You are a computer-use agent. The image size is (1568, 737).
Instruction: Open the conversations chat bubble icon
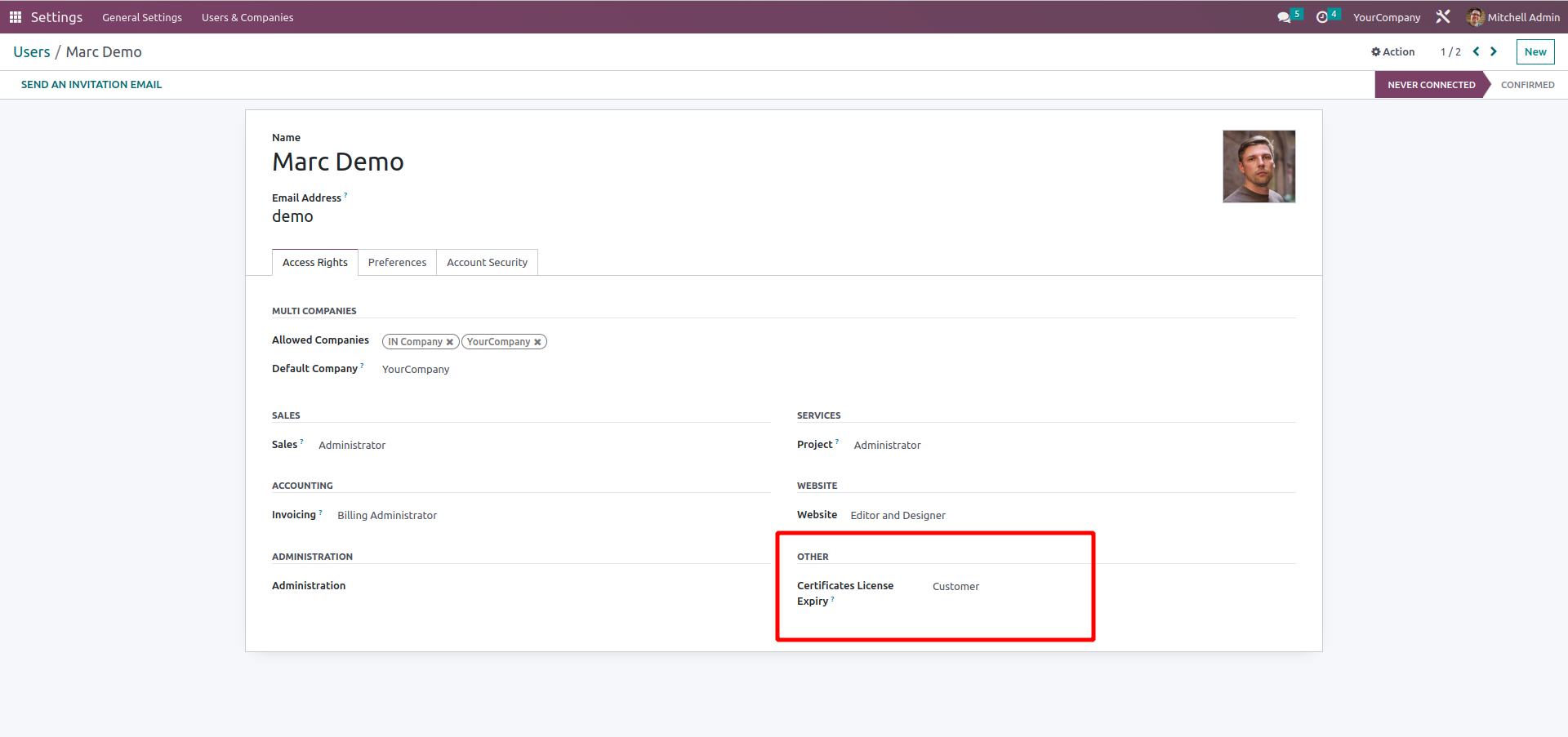coord(1284,17)
